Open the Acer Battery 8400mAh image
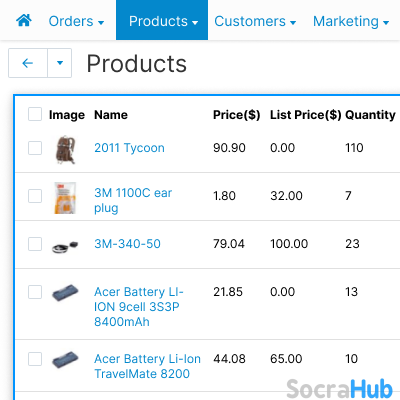Screen dimensions: 400x400 click(65, 293)
